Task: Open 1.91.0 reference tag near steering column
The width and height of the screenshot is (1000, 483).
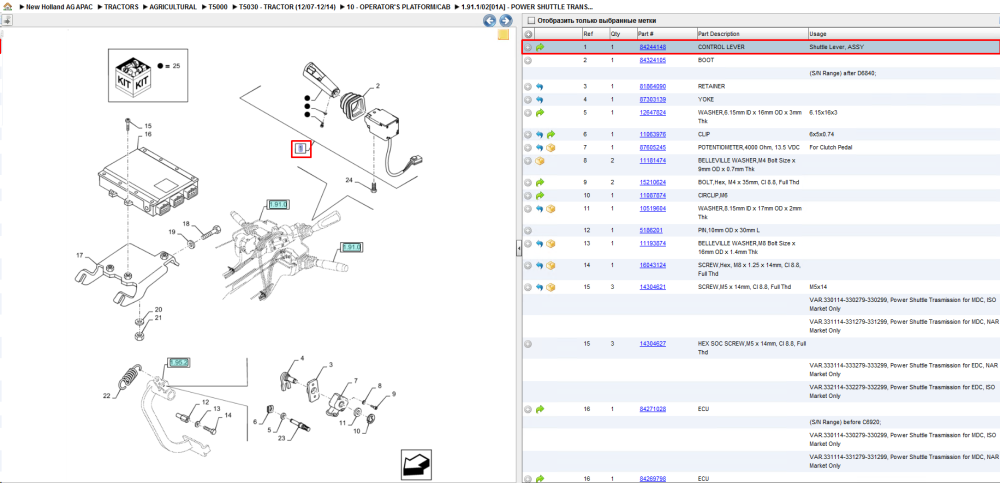Action: pos(278,205)
